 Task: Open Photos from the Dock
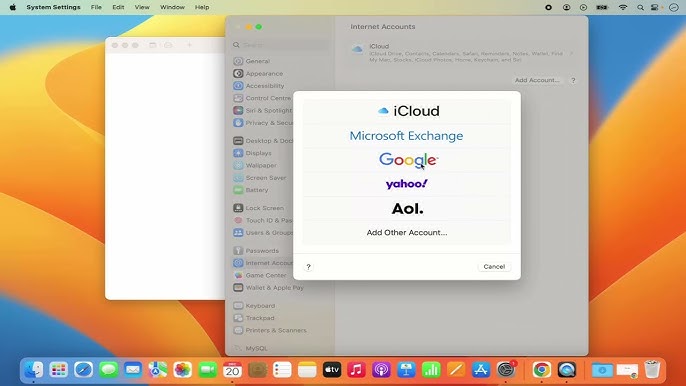pyautogui.click(x=182, y=370)
